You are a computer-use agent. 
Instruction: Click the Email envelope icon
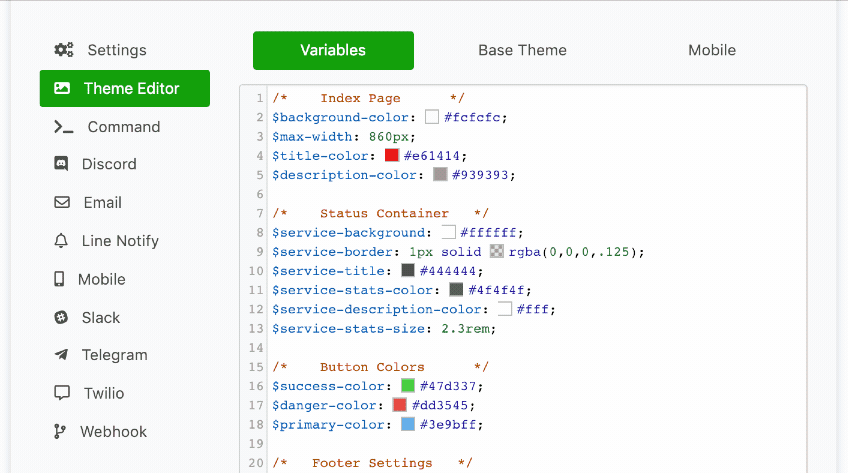(x=62, y=202)
